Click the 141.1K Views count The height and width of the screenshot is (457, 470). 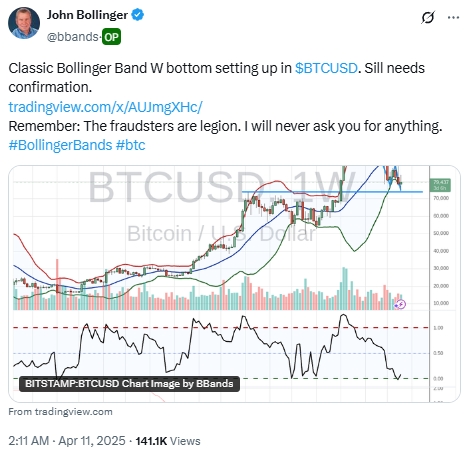[168, 441]
